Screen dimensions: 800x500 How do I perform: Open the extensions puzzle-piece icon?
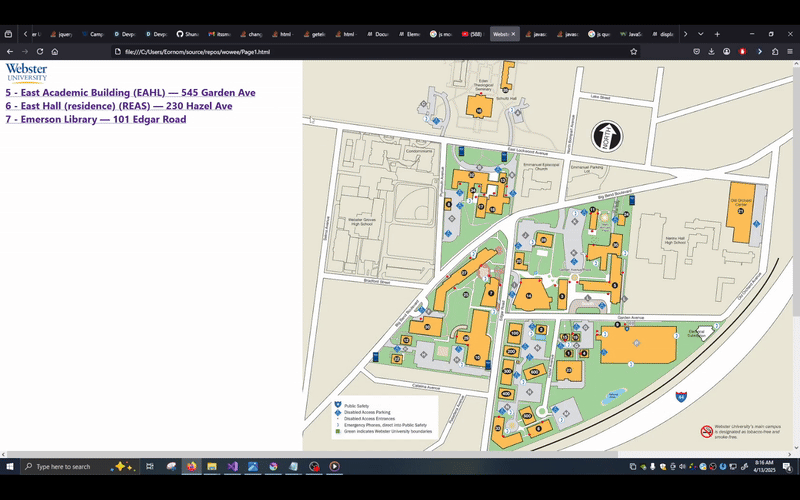(x=775, y=52)
